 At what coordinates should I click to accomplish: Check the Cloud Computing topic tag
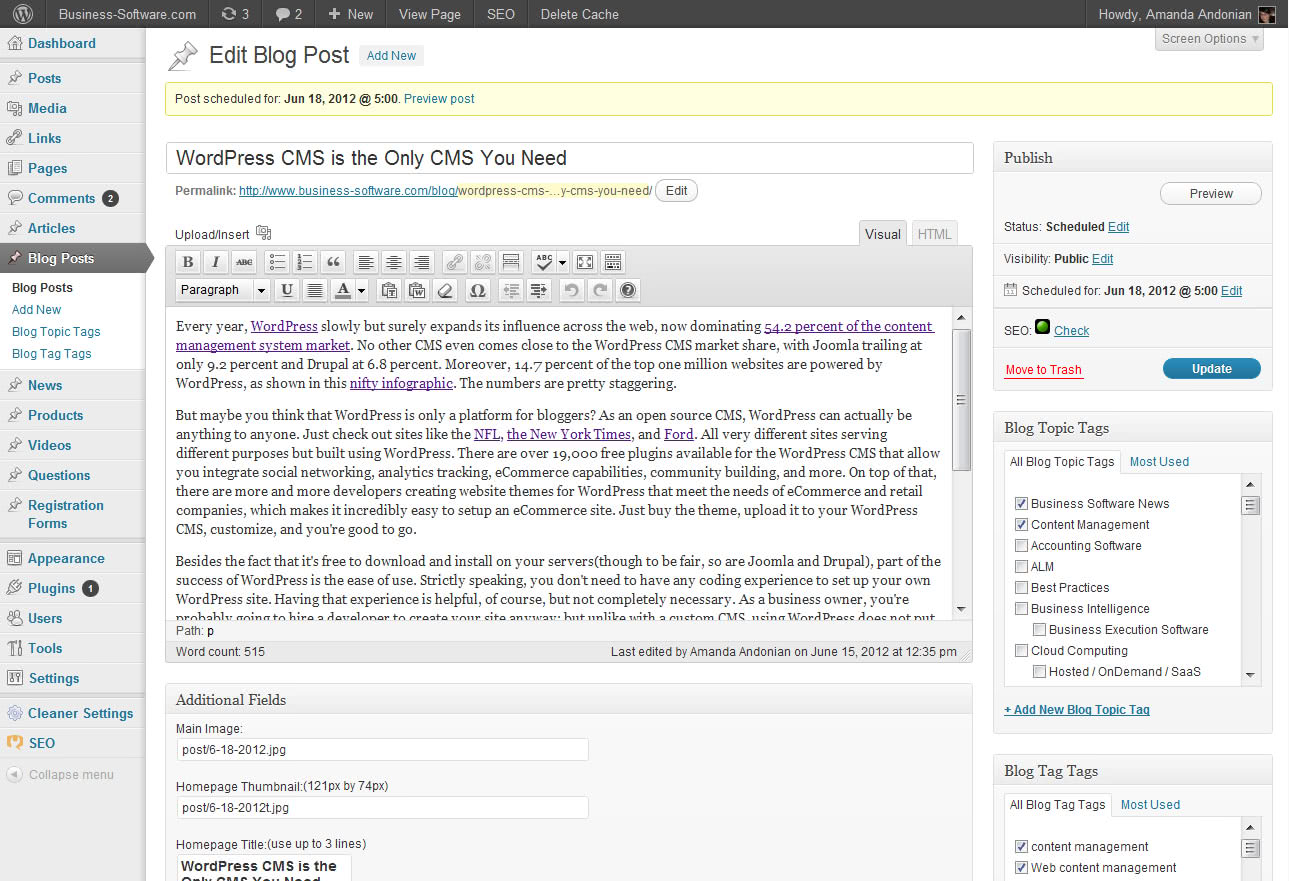tap(1021, 650)
